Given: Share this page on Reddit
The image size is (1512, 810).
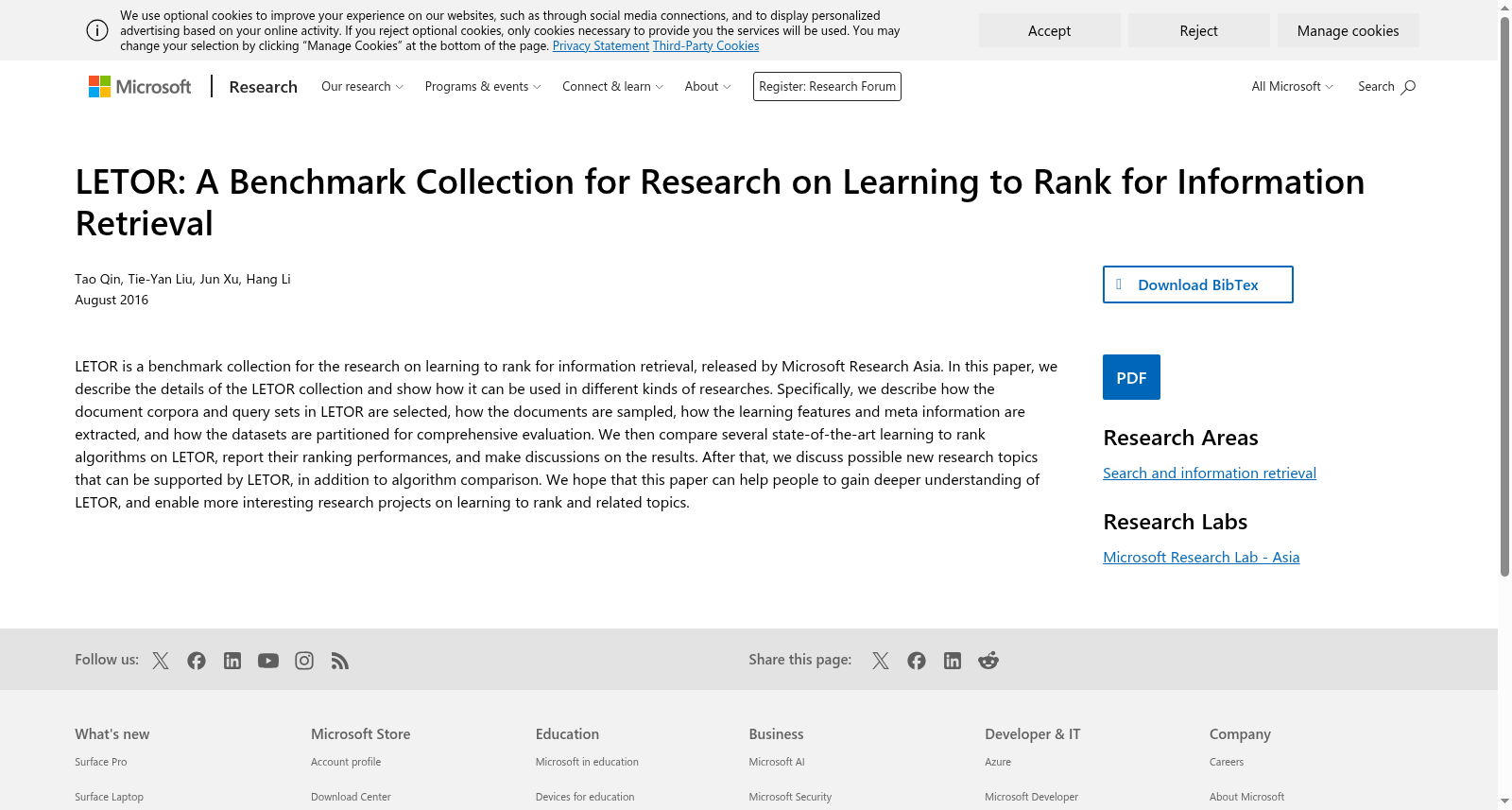Looking at the screenshot, I should (988, 661).
